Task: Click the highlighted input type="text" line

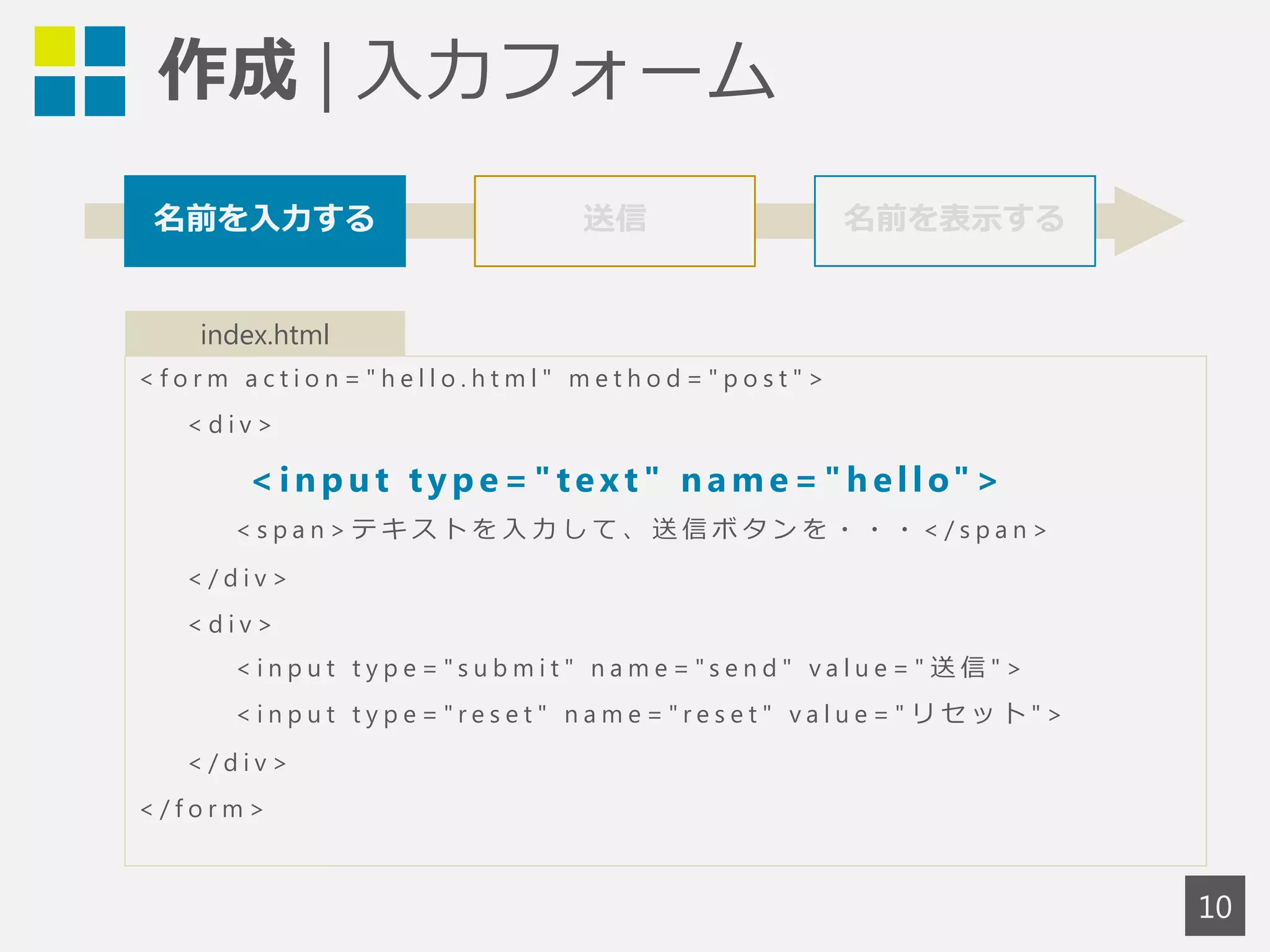Action: (x=625, y=480)
